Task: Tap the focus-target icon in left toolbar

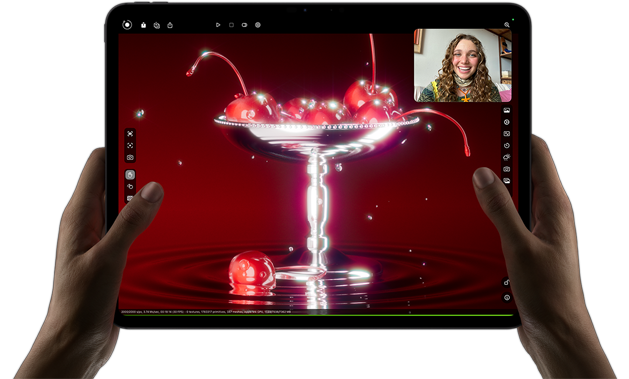Action: pos(130,146)
